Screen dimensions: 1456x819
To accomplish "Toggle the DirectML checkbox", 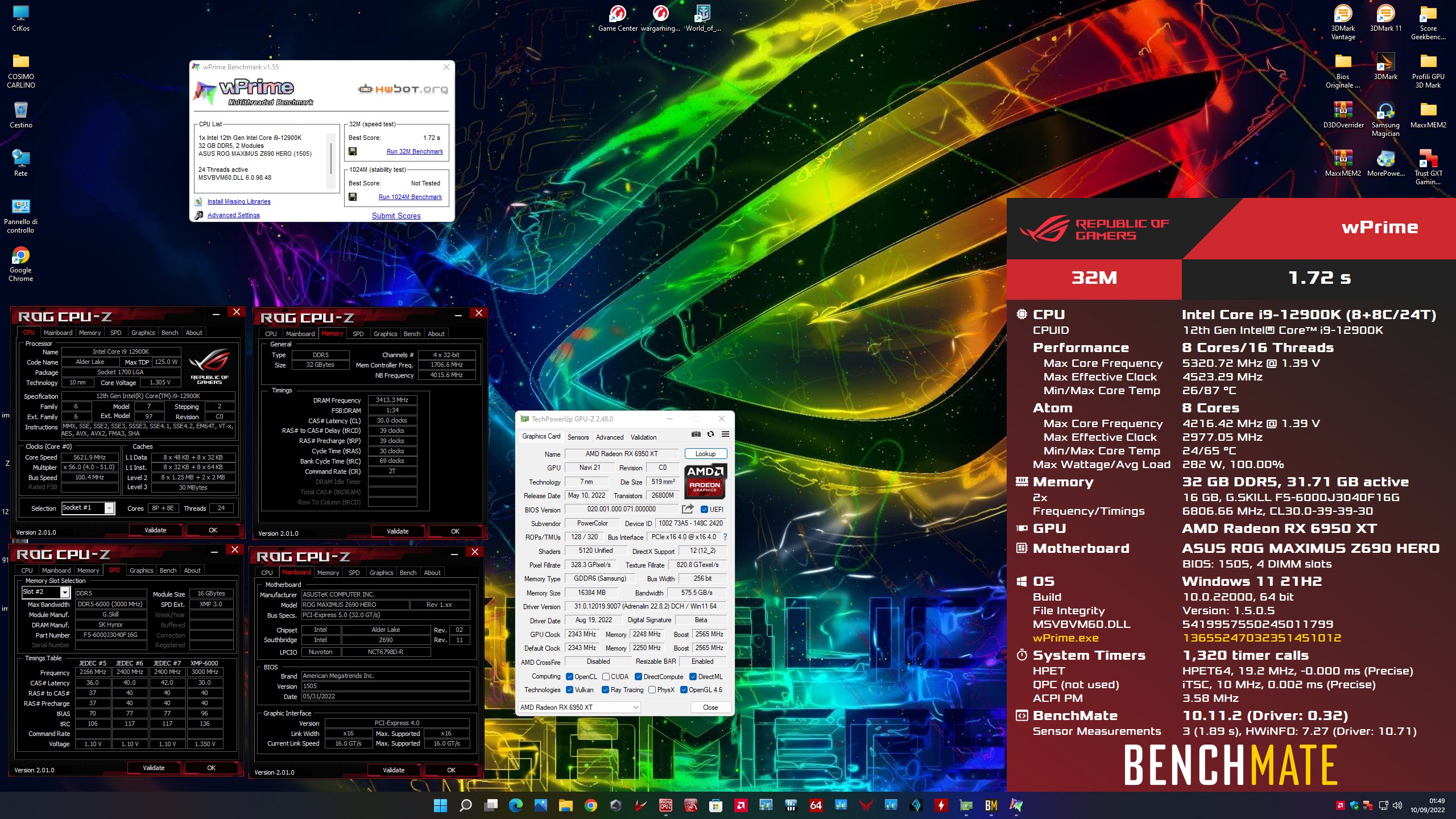I will point(693,676).
